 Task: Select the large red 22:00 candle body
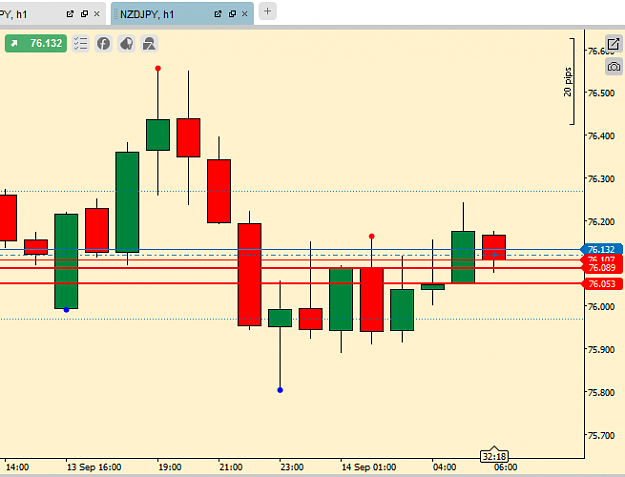pyautogui.click(x=250, y=275)
